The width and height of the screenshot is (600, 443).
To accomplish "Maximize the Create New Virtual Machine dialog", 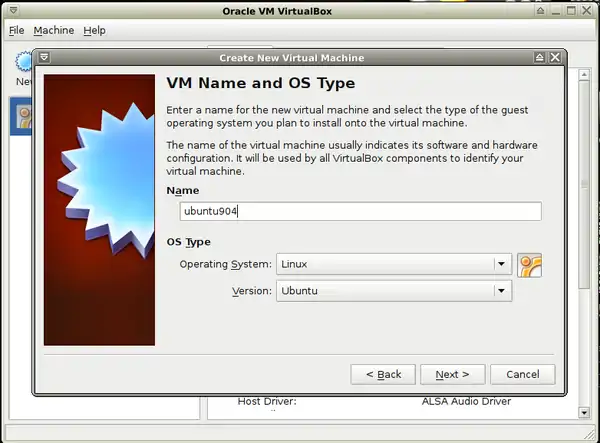I will click(x=540, y=58).
